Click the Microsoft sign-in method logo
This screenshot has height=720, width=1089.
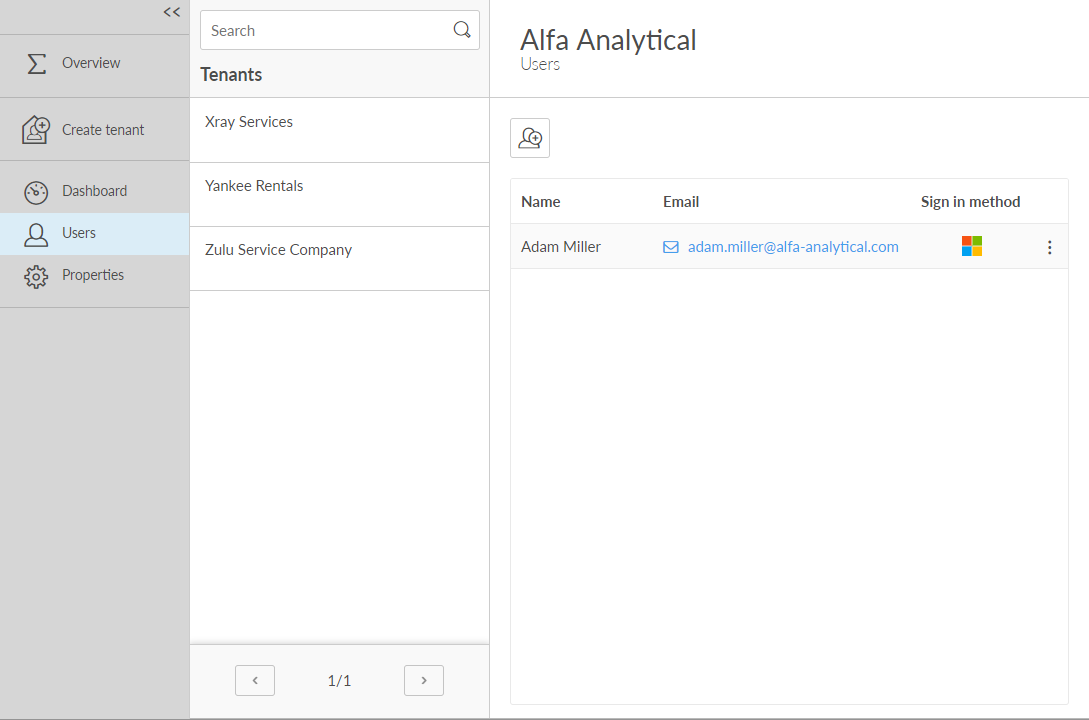tap(971, 246)
